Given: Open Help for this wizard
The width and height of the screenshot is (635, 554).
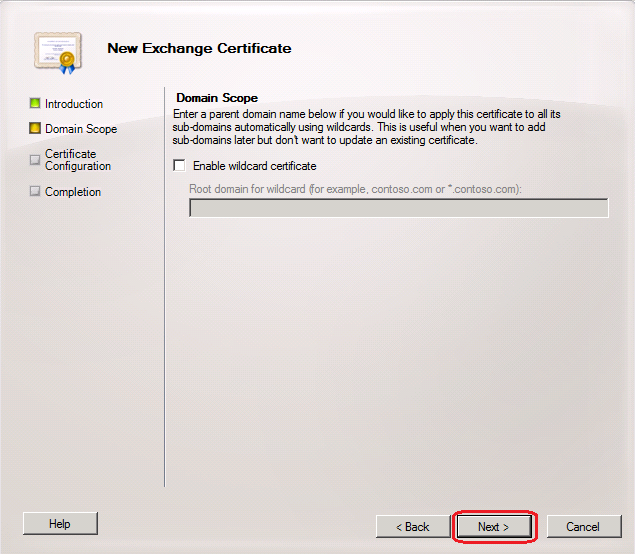Looking at the screenshot, I should [60, 523].
